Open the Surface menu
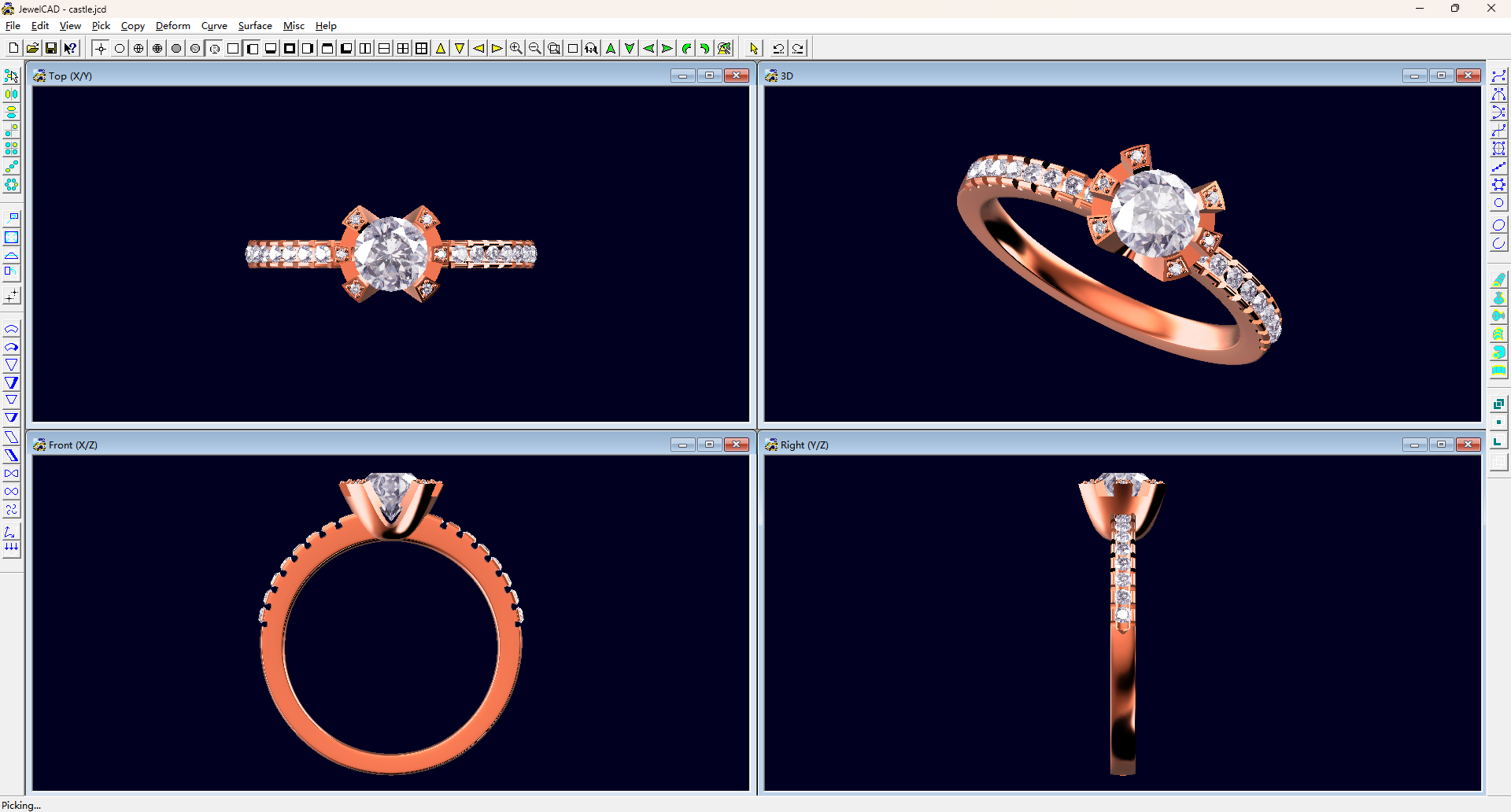Viewport: 1511px width, 812px height. 255,26
